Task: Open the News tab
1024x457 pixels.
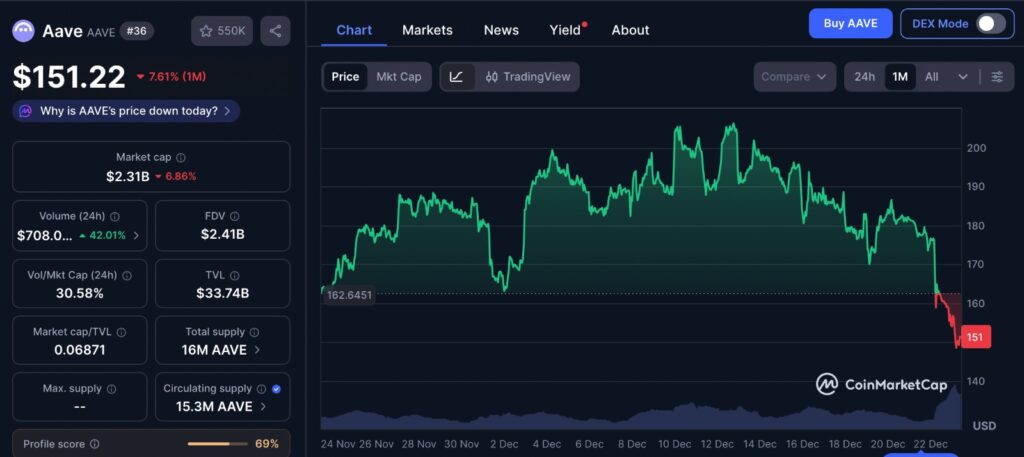Action: point(501,30)
